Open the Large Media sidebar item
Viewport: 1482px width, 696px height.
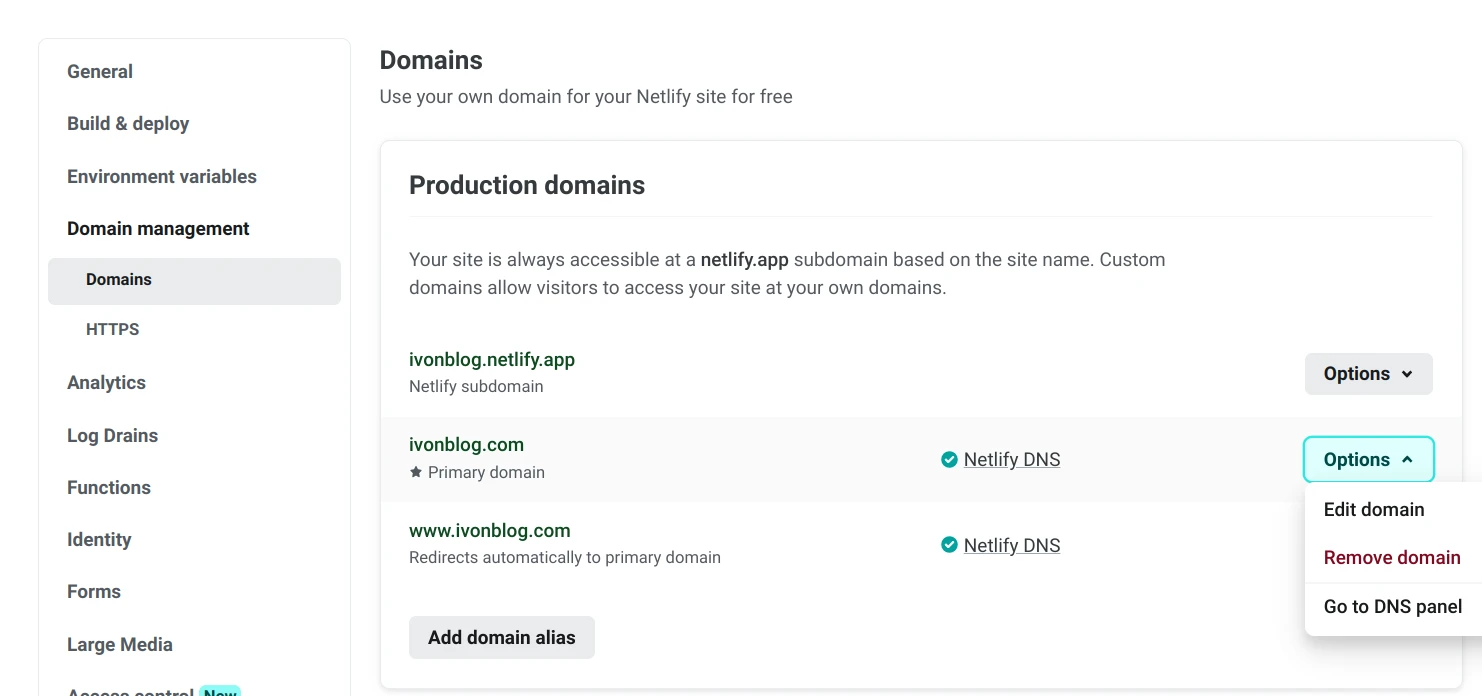(120, 645)
